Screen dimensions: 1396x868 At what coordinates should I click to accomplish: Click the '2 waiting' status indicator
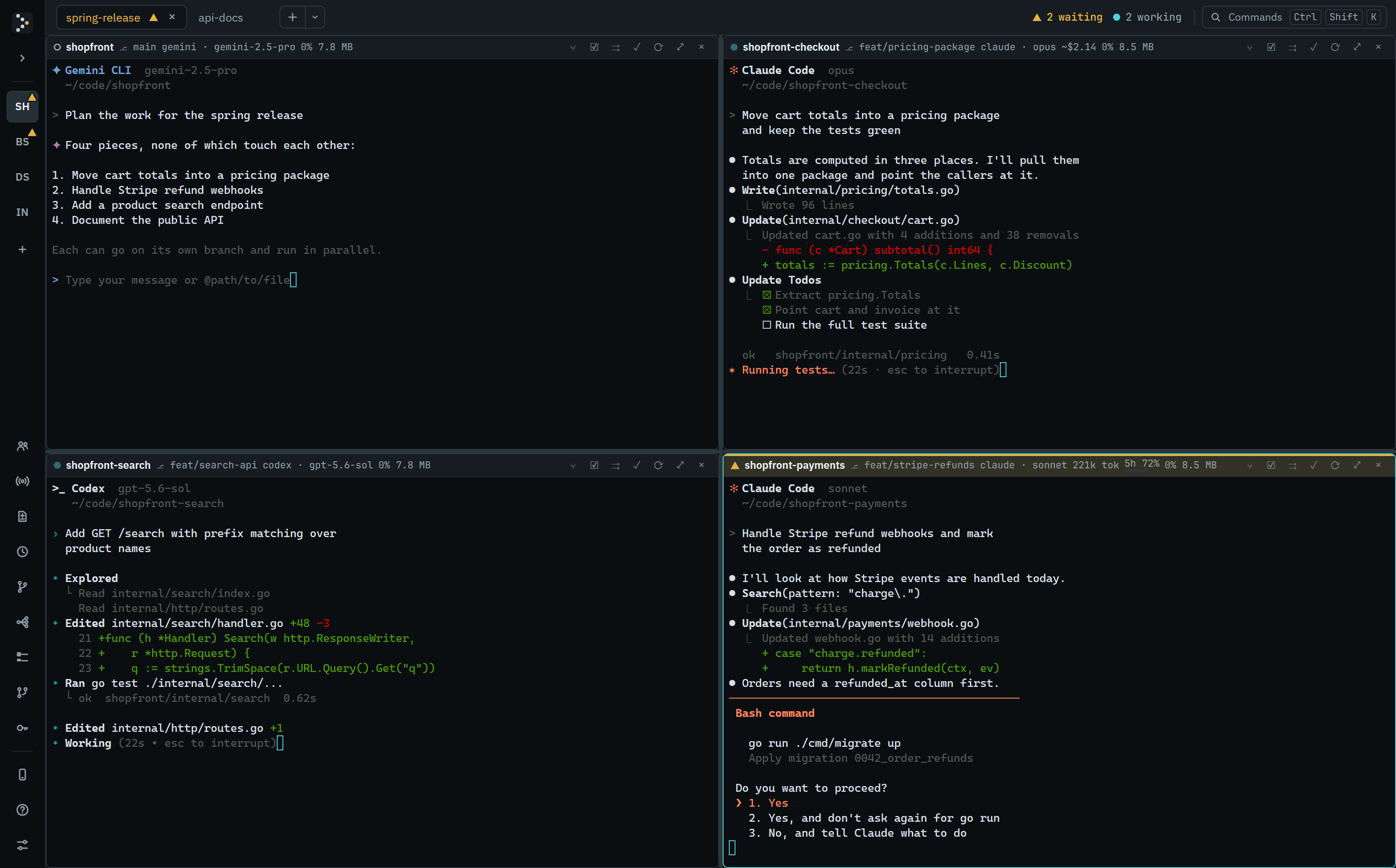point(1067,17)
